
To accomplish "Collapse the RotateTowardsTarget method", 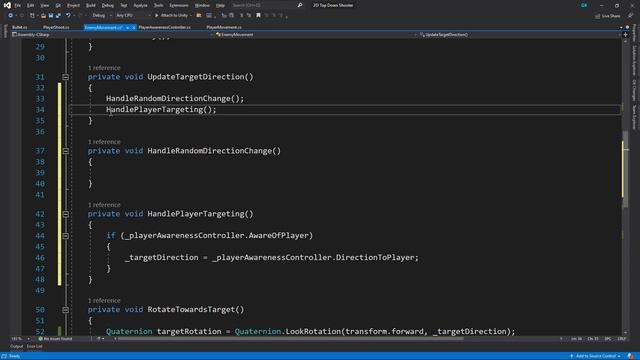I will point(65,310).
